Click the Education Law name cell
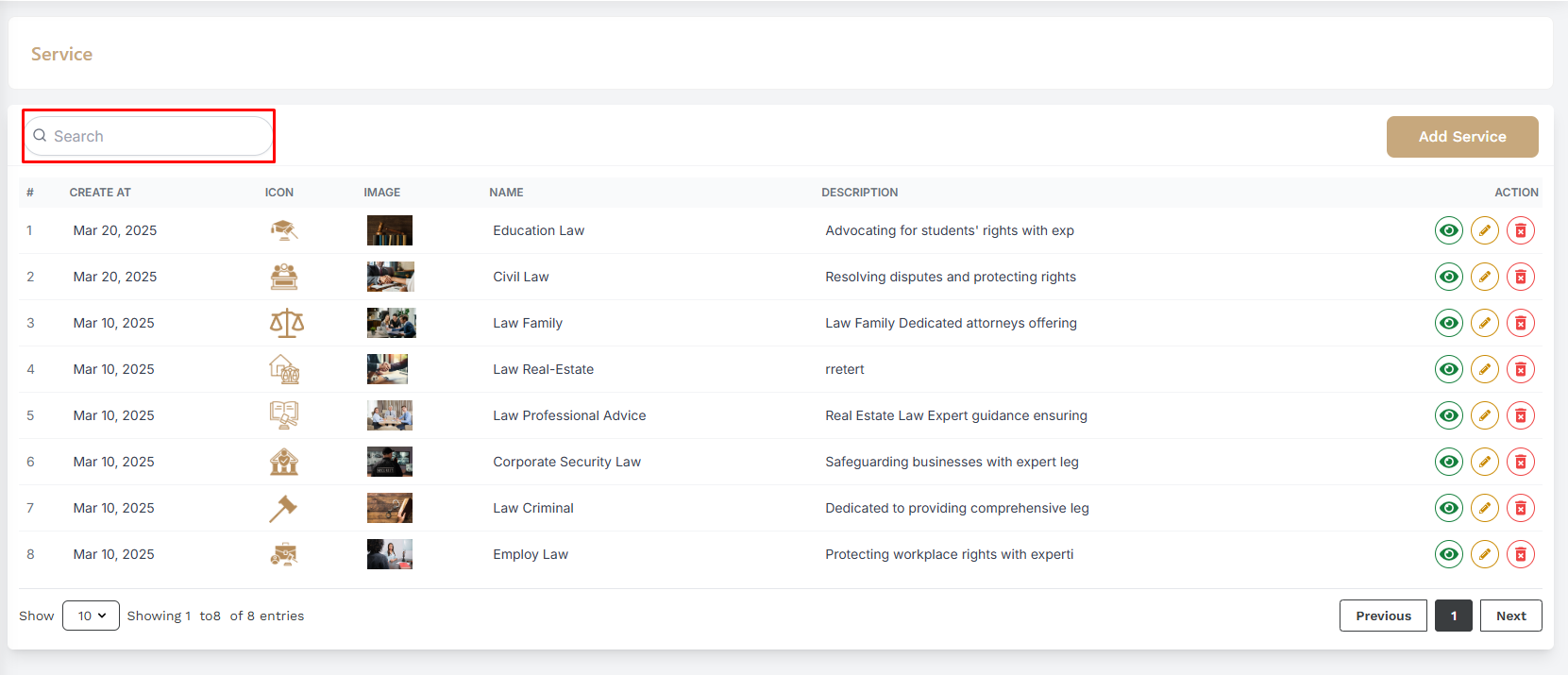Viewport: 1568px width, 675px height. point(538,230)
